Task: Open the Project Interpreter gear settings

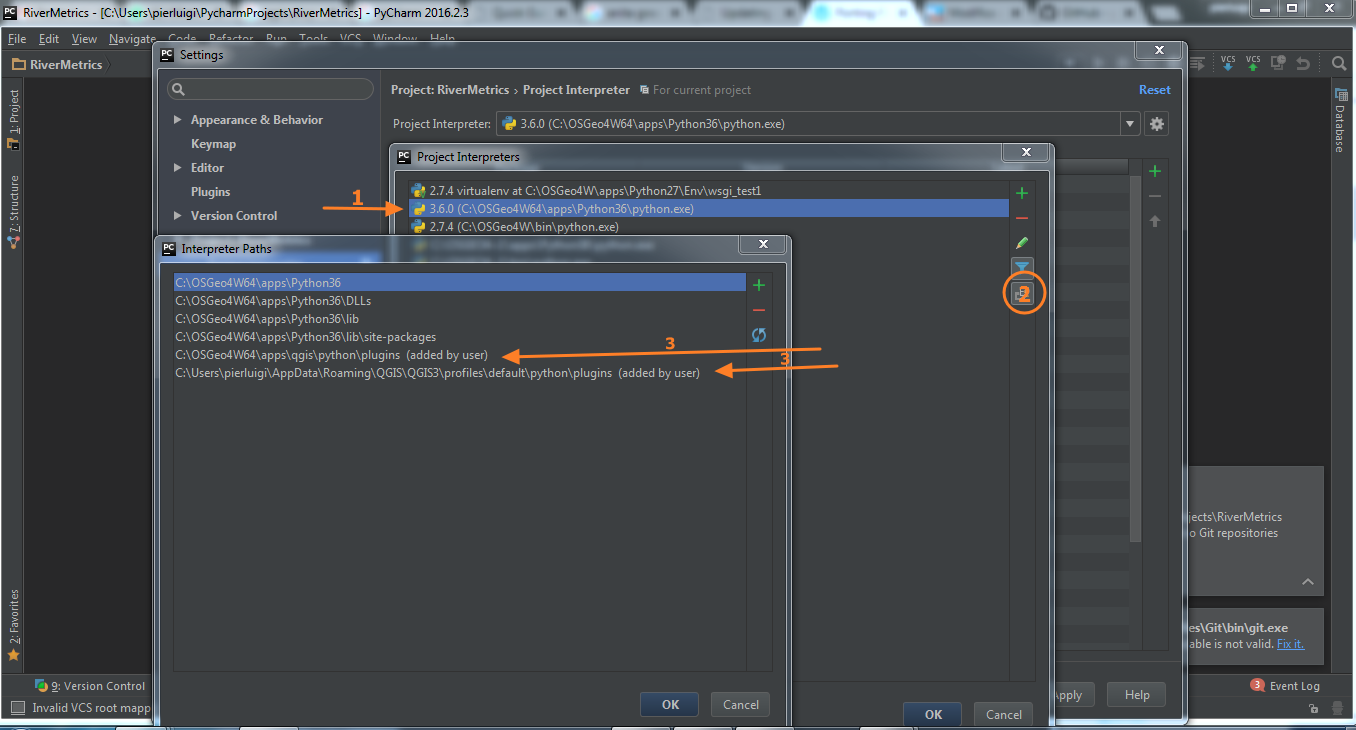Action: point(1157,124)
